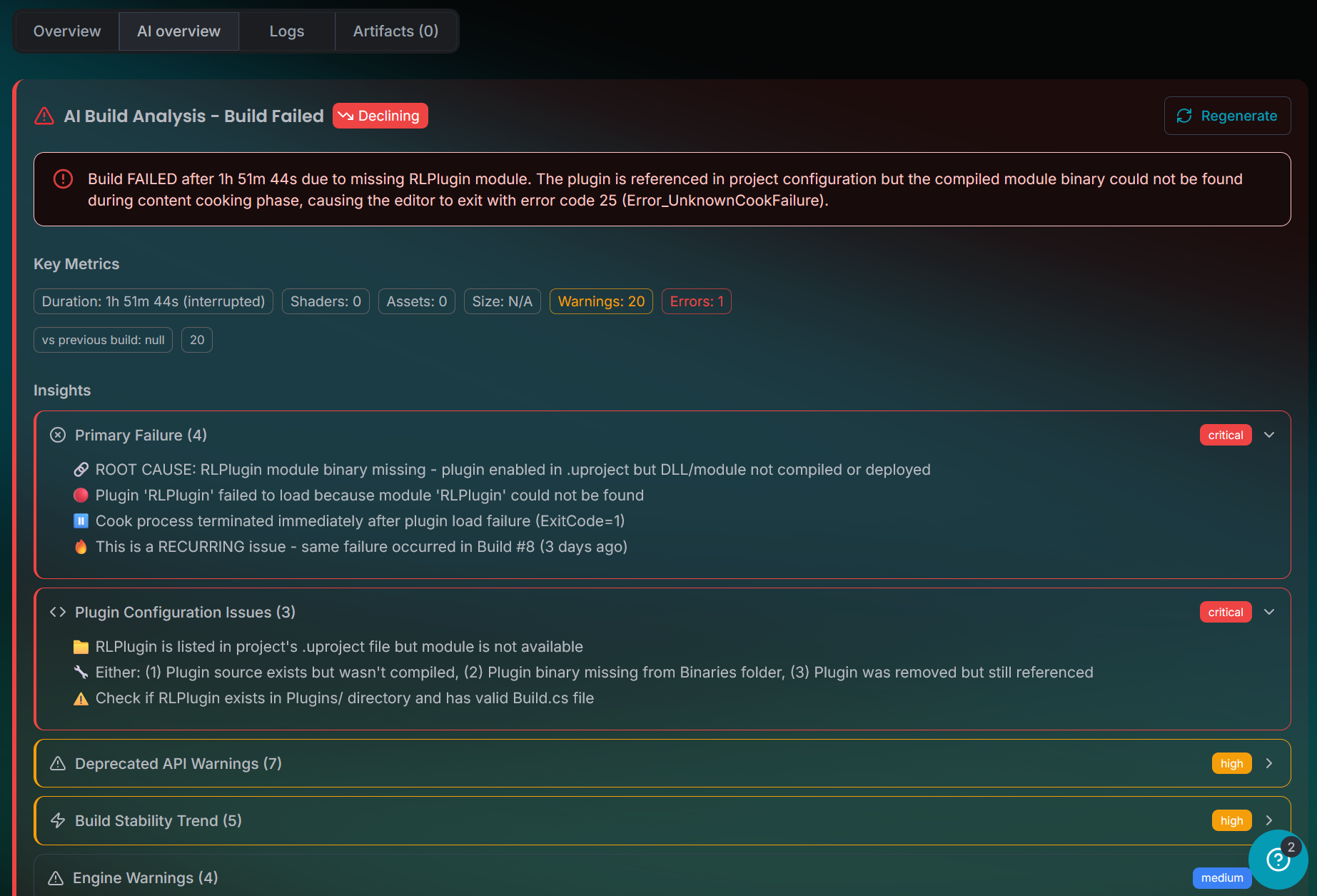Click the code brackets icon beside Plugin Configuration Issues
The width and height of the screenshot is (1317, 896).
[58, 612]
